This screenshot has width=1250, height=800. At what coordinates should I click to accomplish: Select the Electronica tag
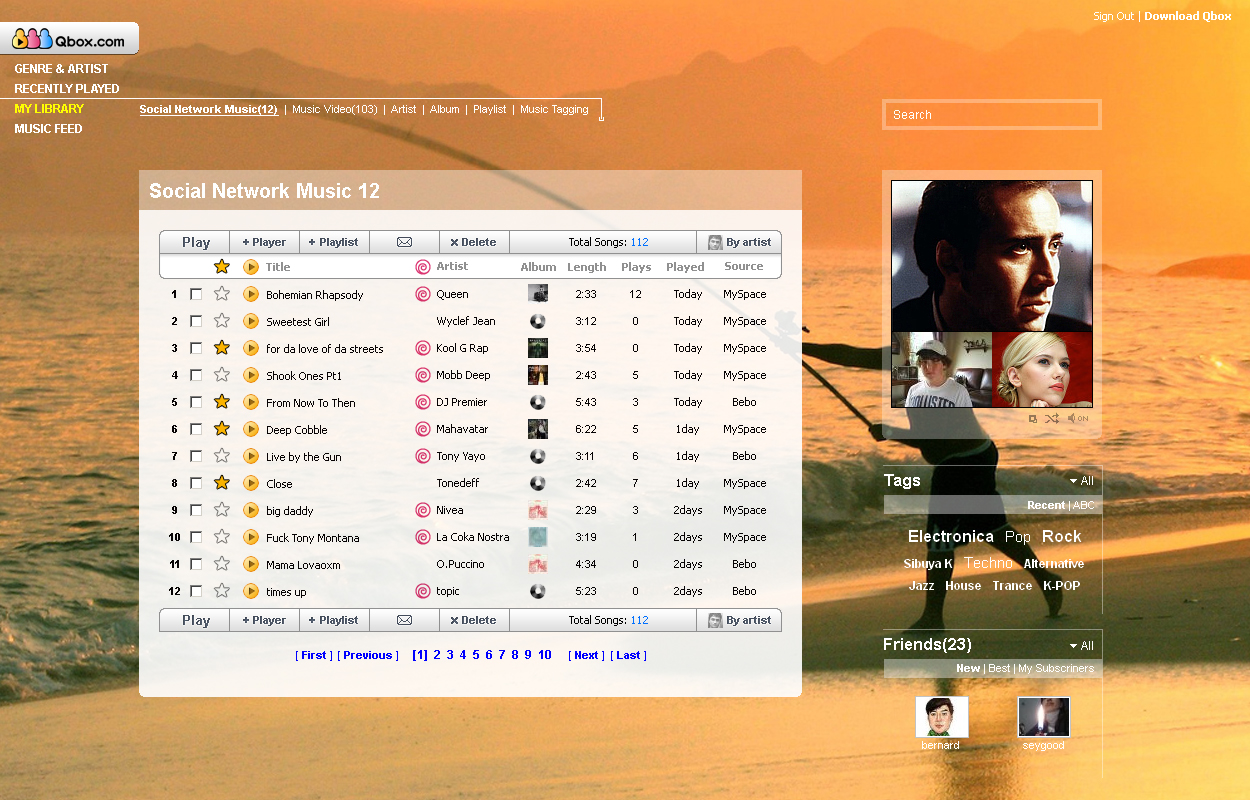[x=951, y=537]
